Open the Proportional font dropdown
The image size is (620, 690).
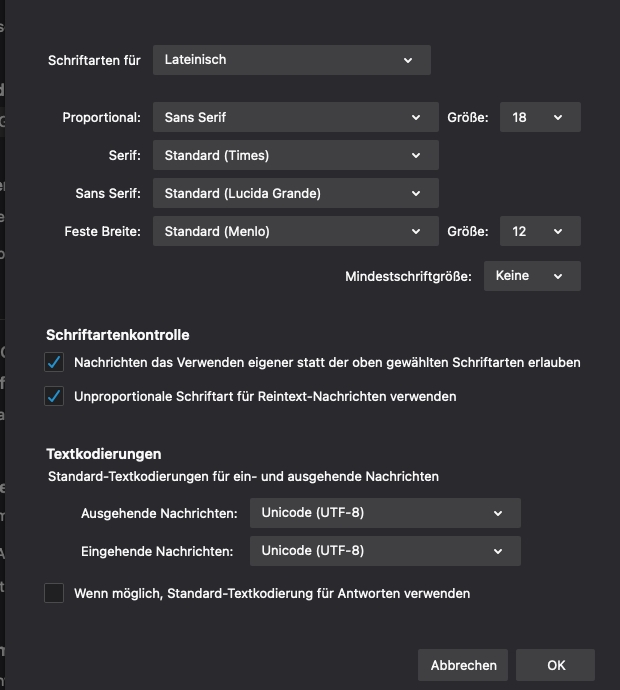point(295,118)
